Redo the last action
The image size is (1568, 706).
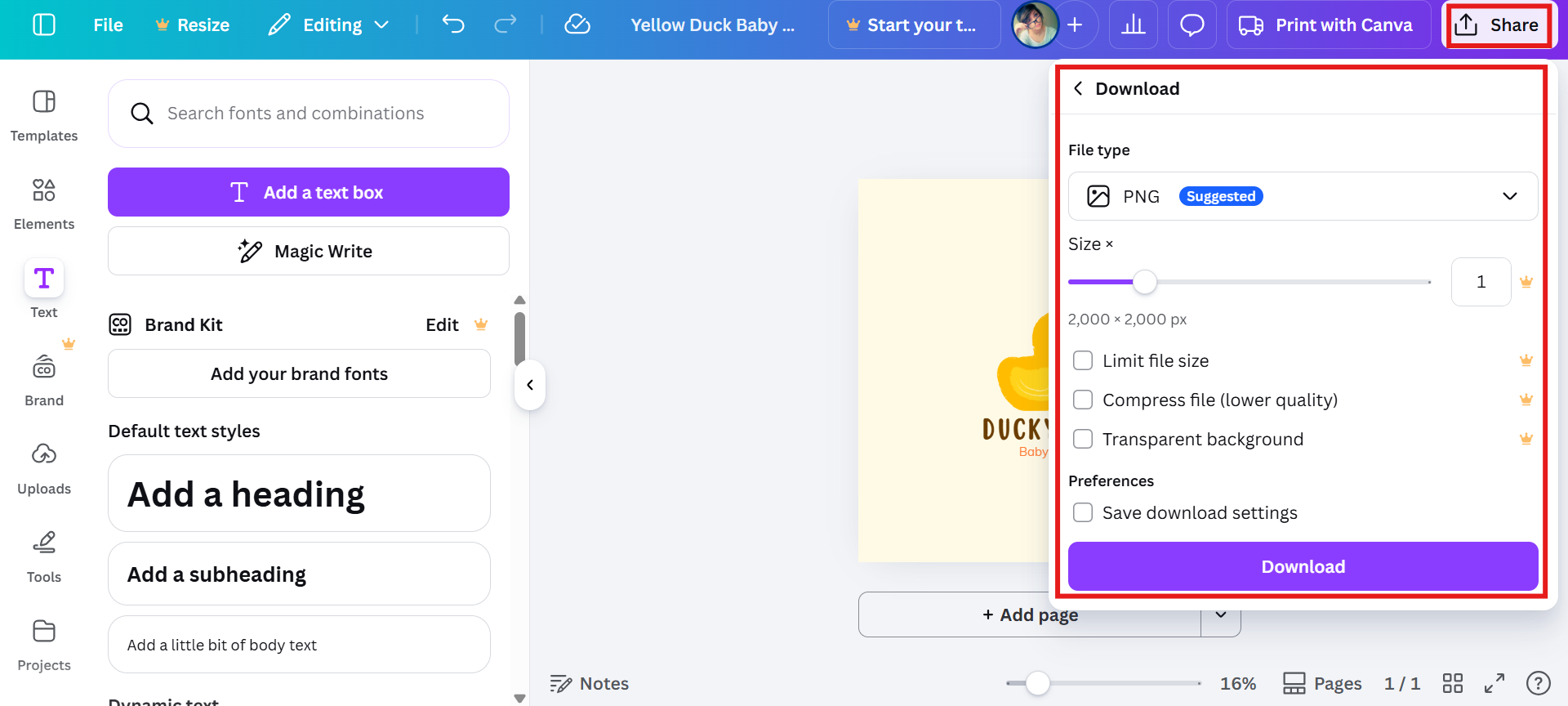point(506,25)
